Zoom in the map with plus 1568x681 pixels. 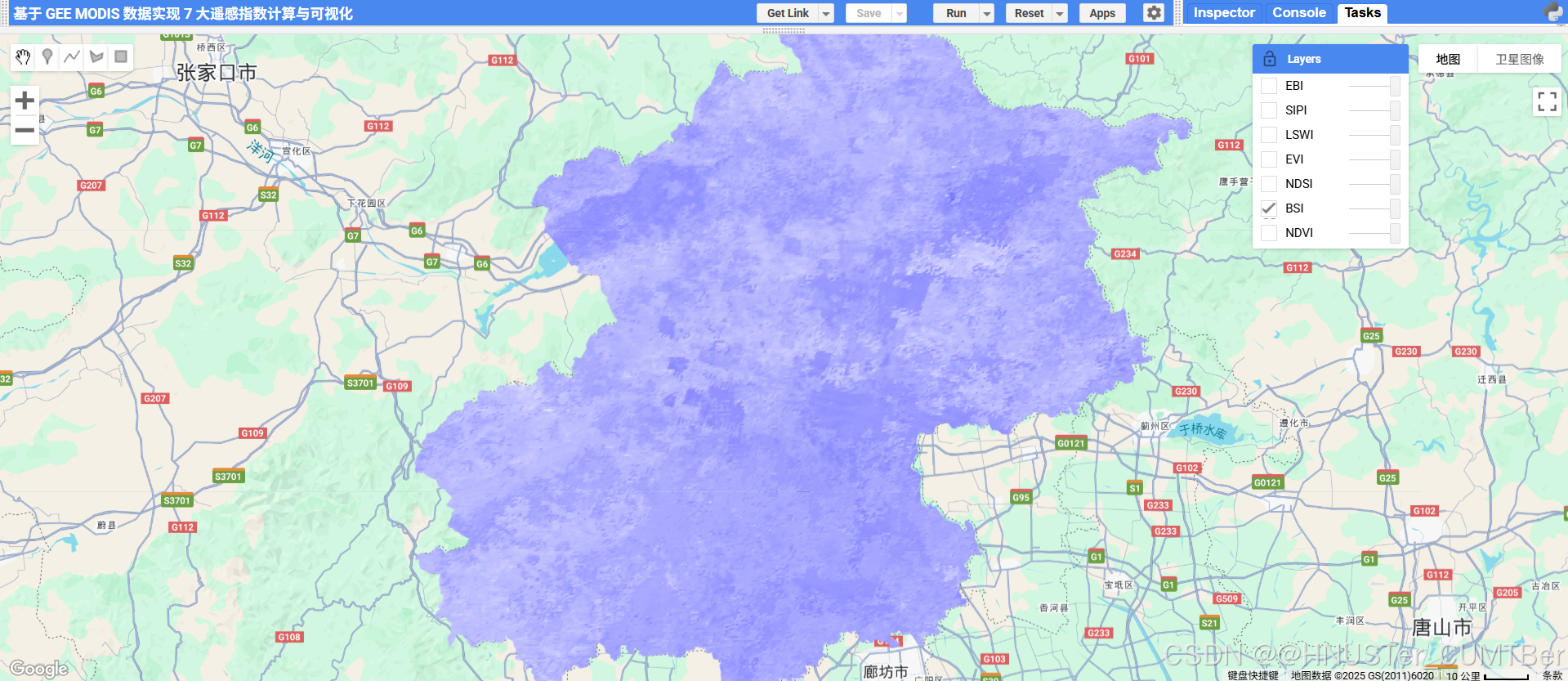(x=25, y=101)
